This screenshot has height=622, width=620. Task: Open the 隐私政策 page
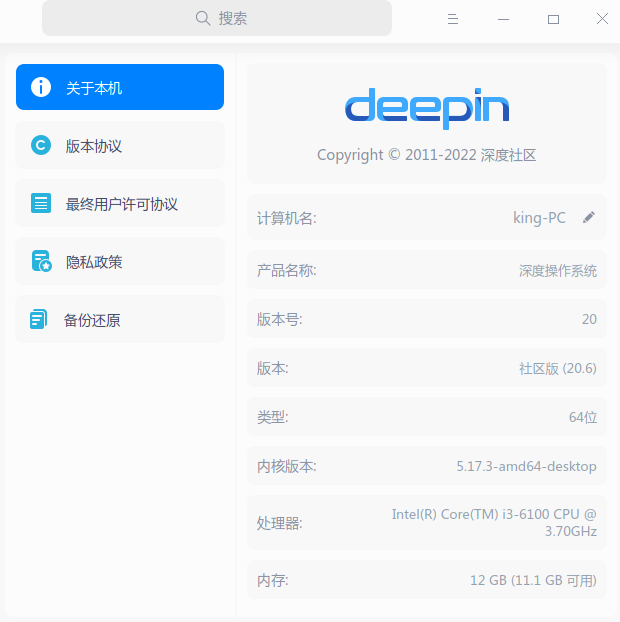120,261
